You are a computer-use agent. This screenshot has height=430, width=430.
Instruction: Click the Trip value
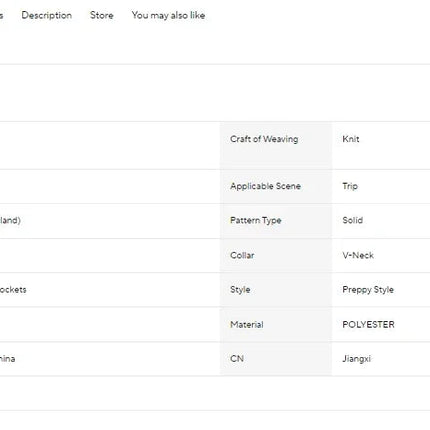coord(350,186)
